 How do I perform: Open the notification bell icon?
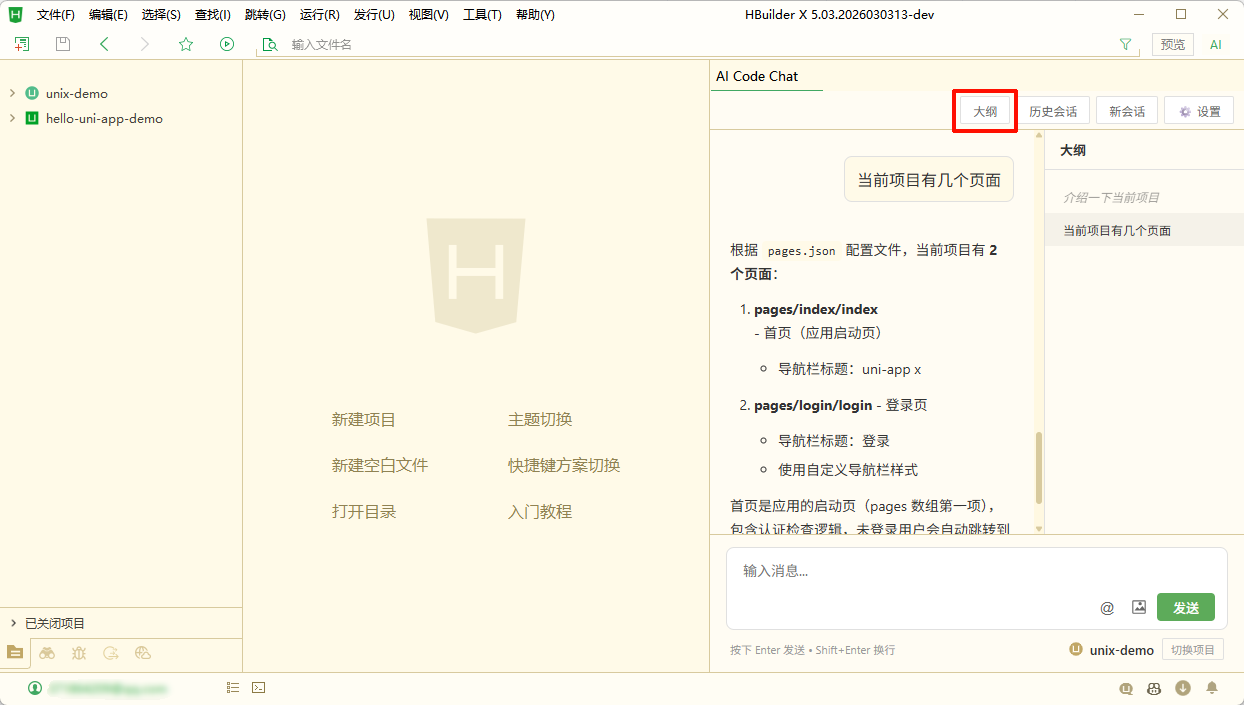coord(1212,688)
